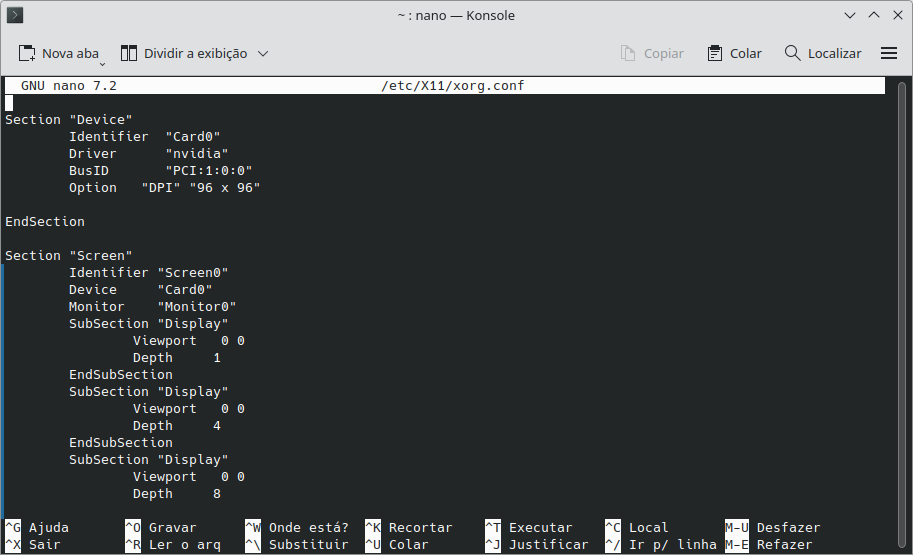Click the Monitor "Monitor0" line
This screenshot has height=555, width=913.
point(153,306)
